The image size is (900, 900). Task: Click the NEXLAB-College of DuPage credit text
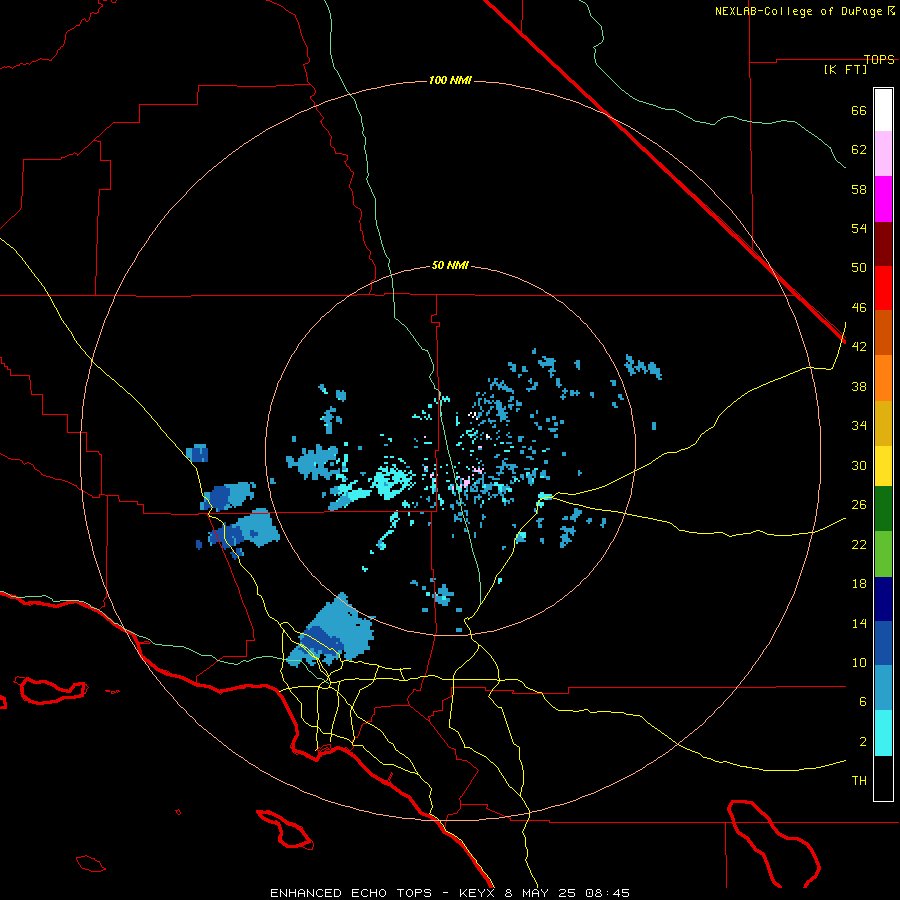coord(805,11)
